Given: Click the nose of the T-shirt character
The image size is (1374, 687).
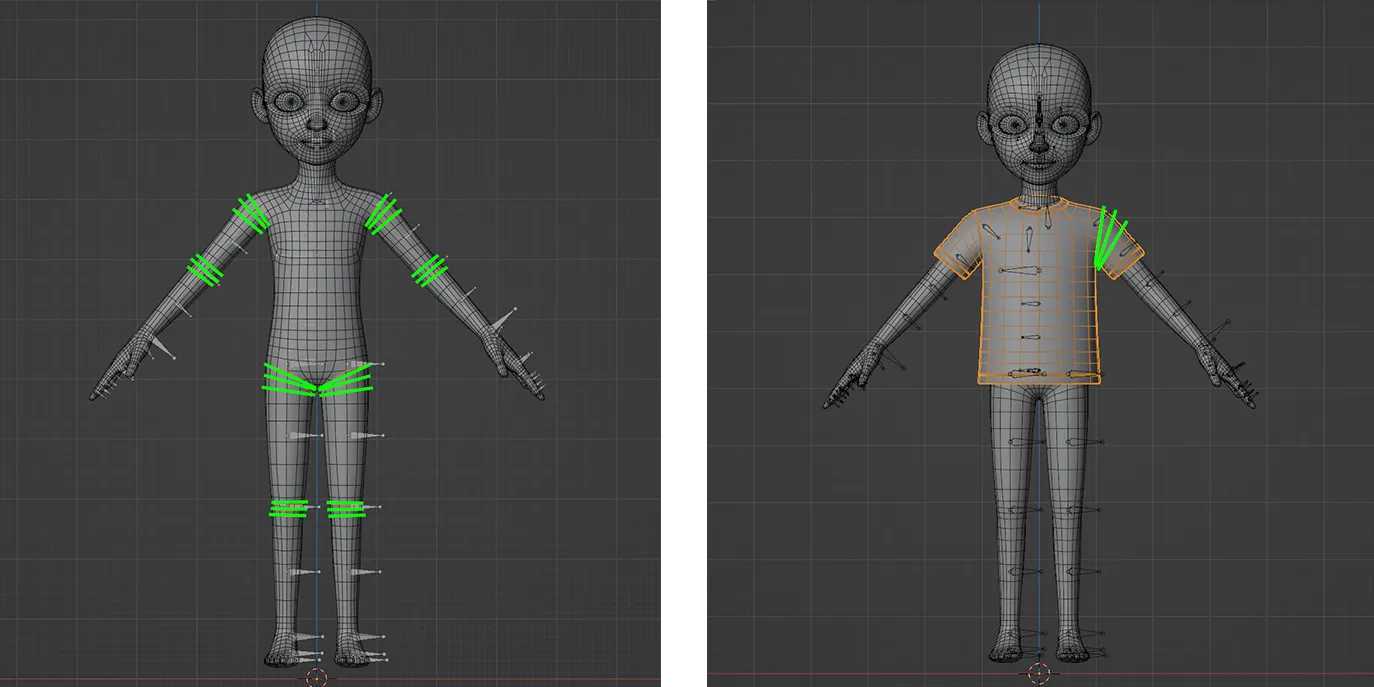Looking at the screenshot, I should 1040,143.
